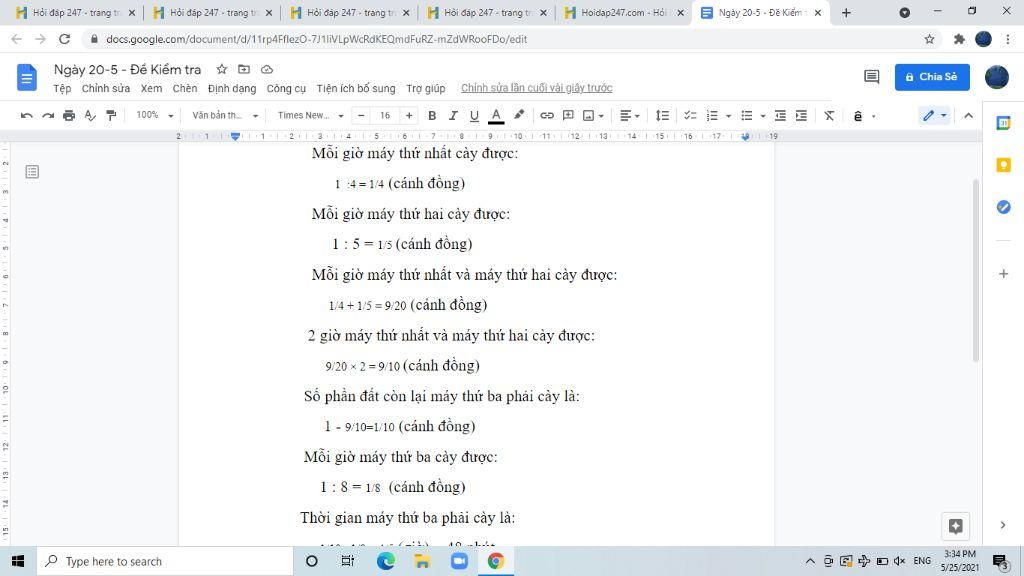
Task: Open line and paragraph spacing
Action: click(x=662, y=116)
